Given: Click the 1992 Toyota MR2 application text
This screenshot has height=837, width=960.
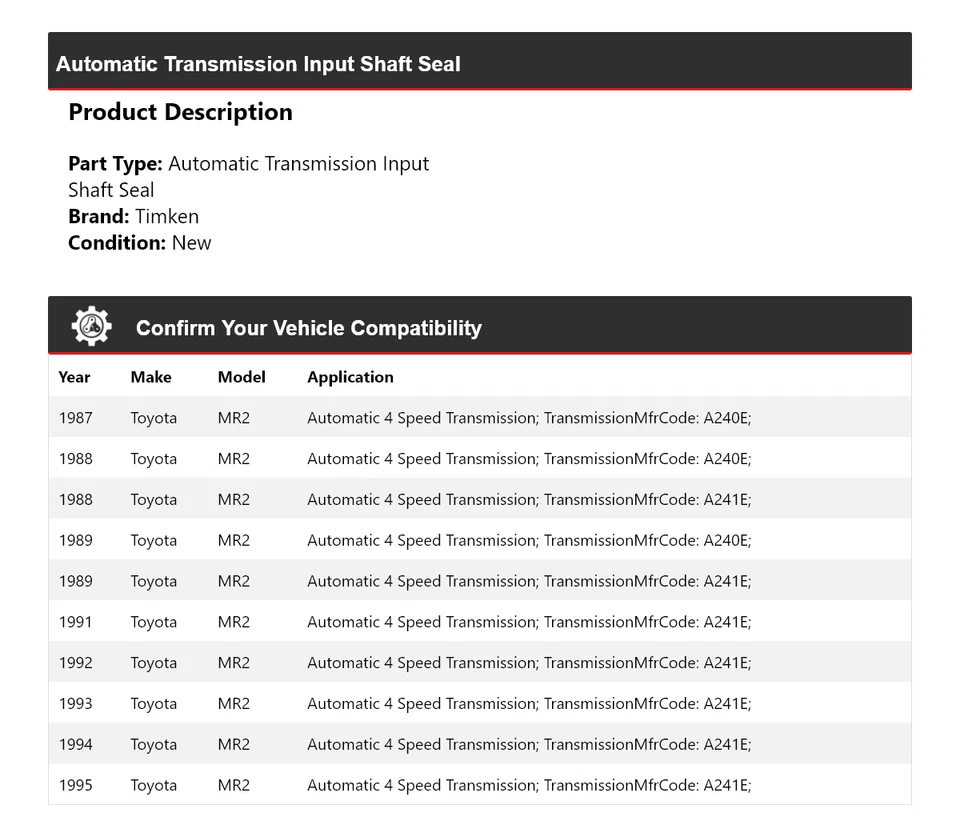Looking at the screenshot, I should pyautogui.click(x=528, y=663).
